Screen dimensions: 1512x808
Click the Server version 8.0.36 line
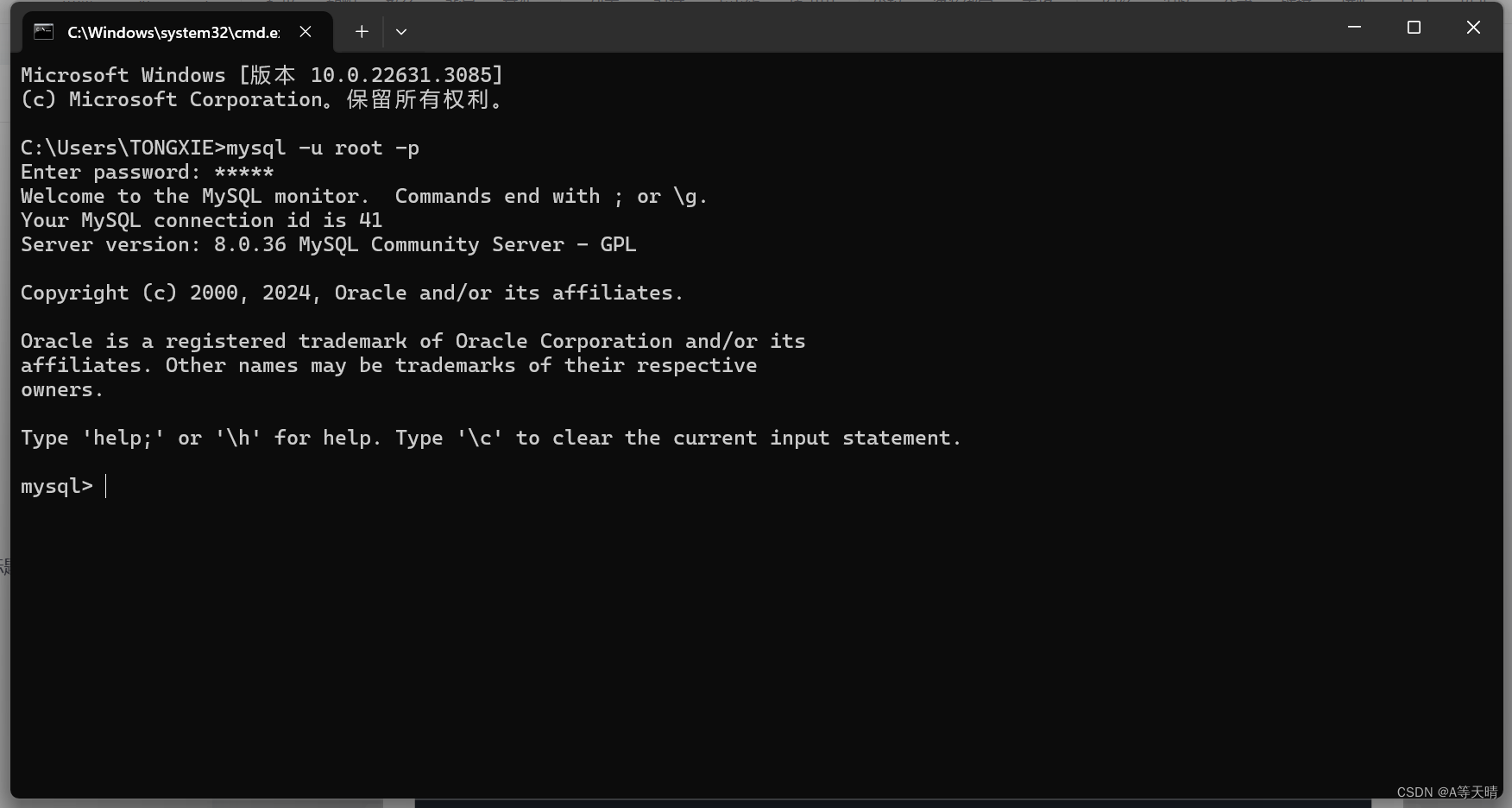point(328,244)
